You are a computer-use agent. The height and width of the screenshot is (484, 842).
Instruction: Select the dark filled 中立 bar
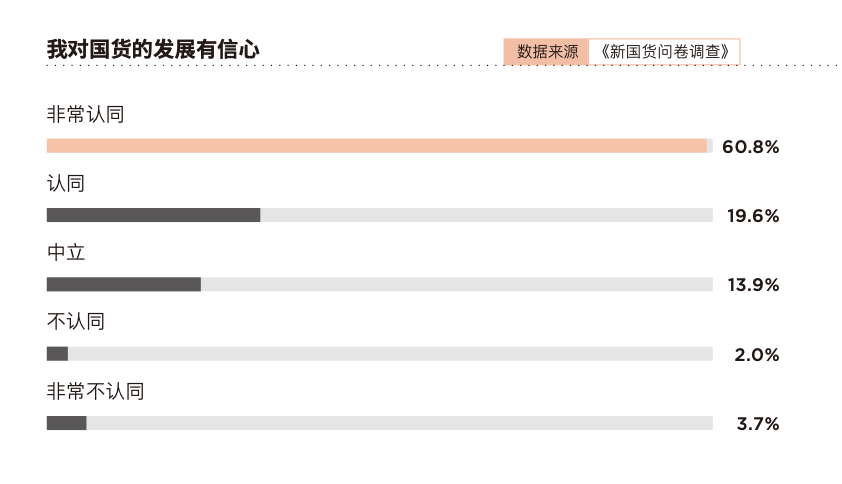[x=123, y=284]
